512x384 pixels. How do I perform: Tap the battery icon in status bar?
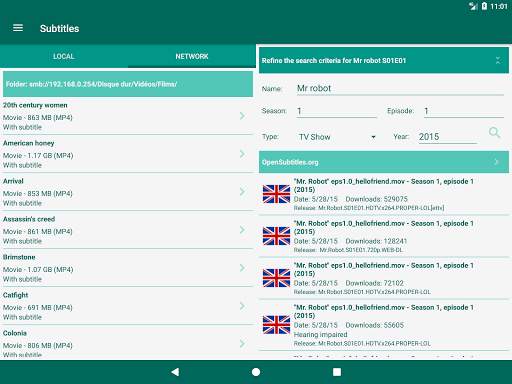(x=484, y=6)
